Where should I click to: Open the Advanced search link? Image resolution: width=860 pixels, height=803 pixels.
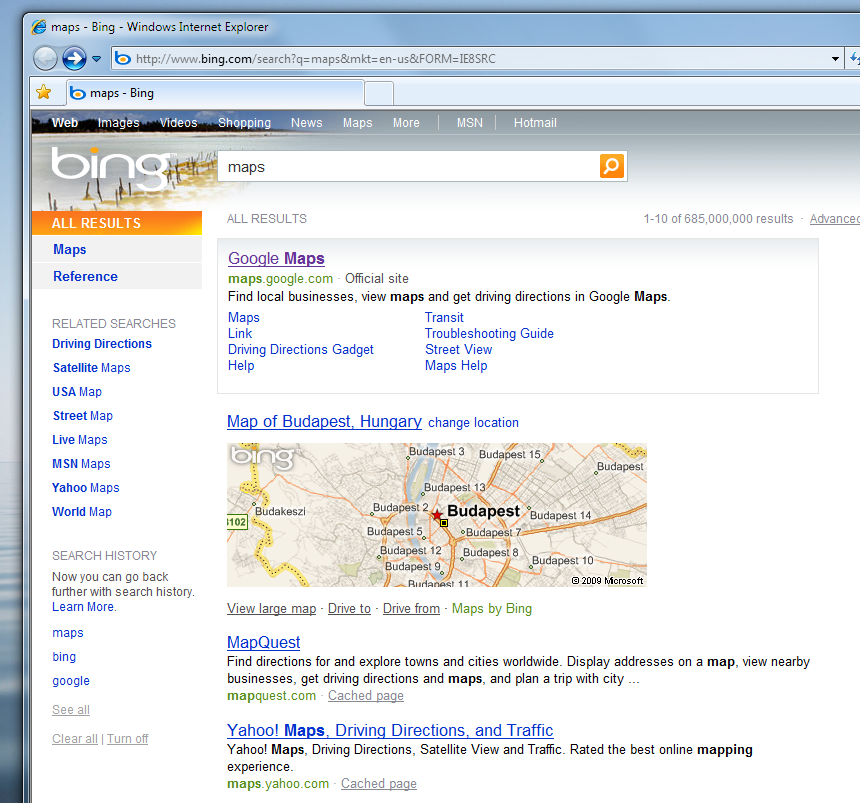(835, 219)
